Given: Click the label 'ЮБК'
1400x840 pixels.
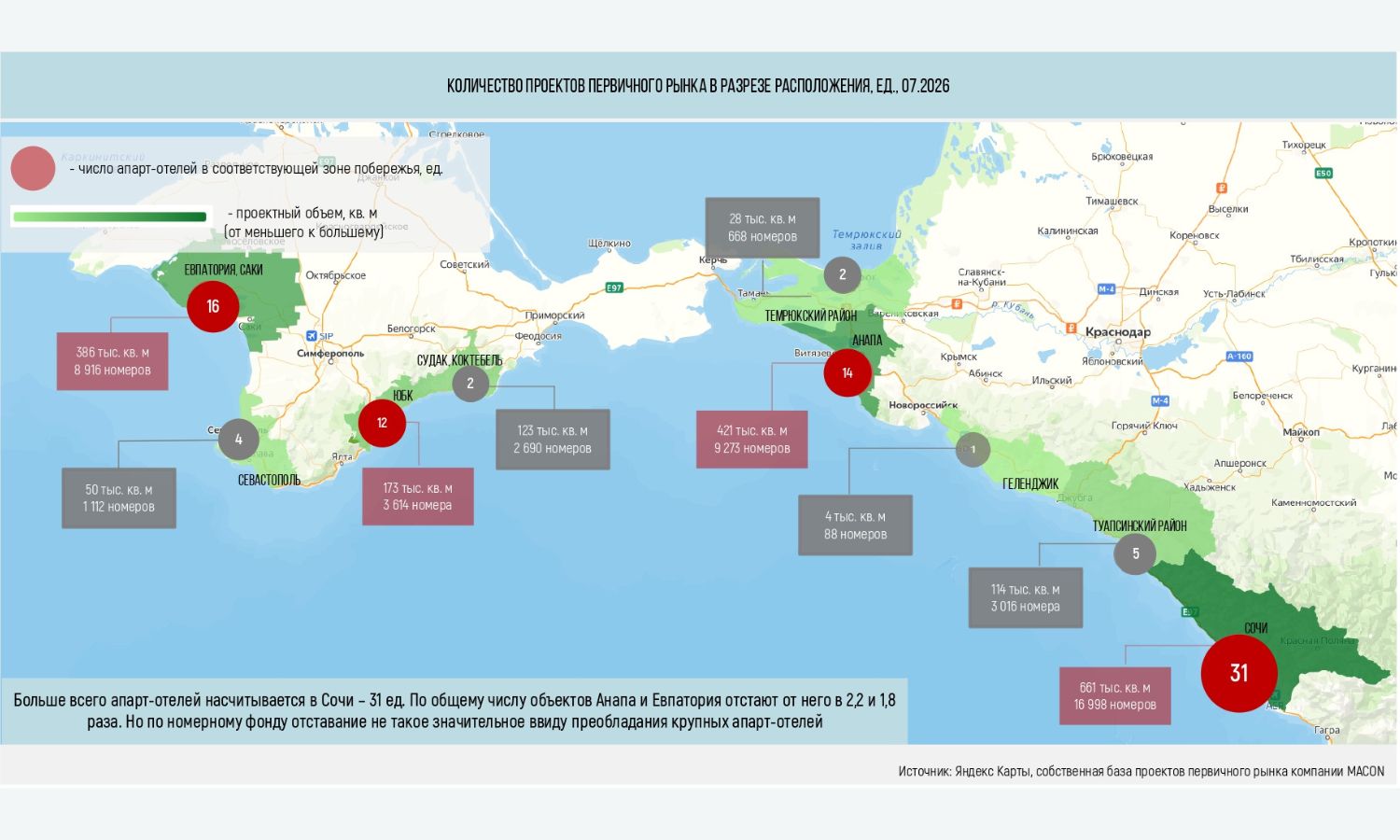Looking at the screenshot, I should [402, 396].
